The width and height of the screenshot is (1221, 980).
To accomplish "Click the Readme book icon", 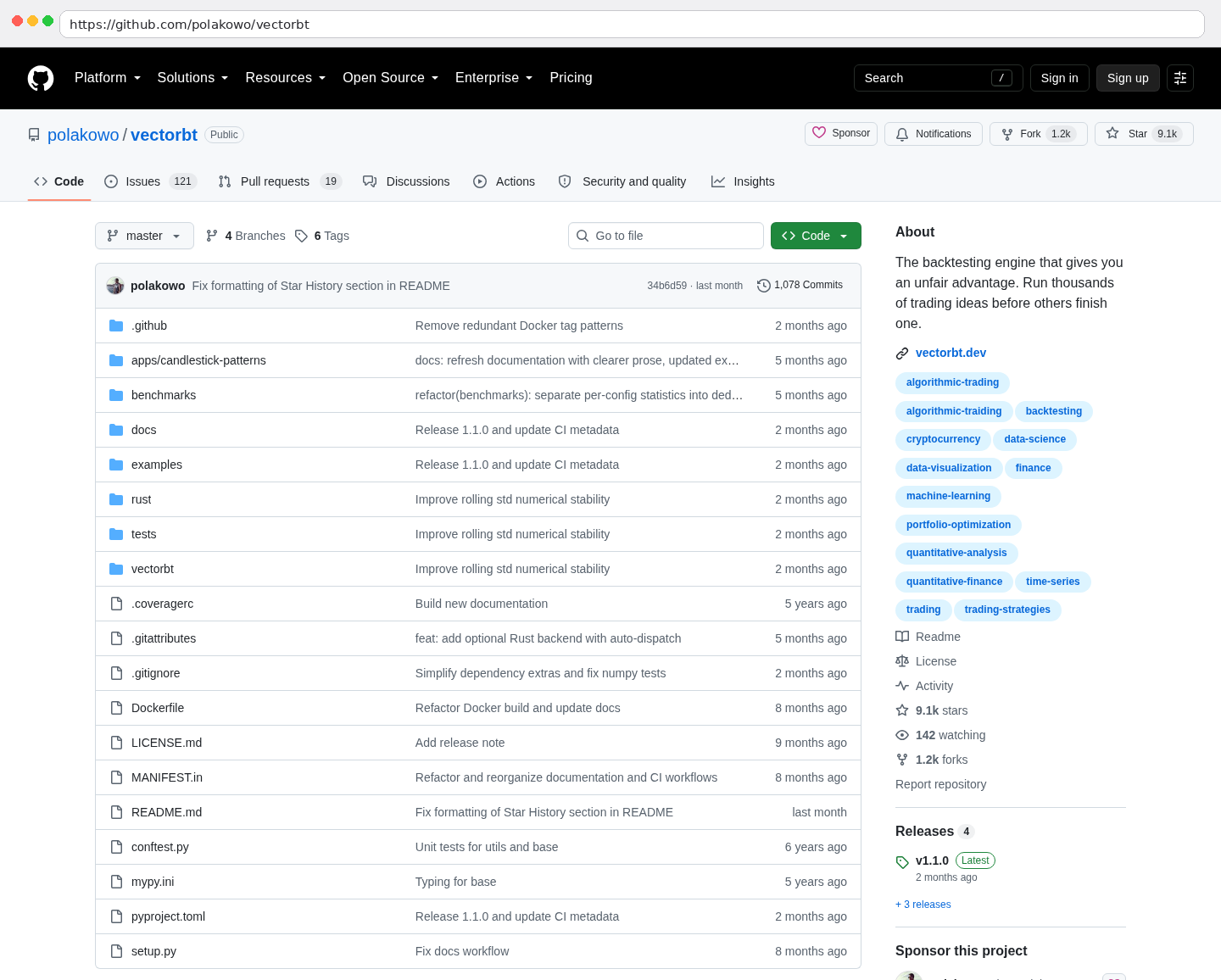I will point(902,637).
